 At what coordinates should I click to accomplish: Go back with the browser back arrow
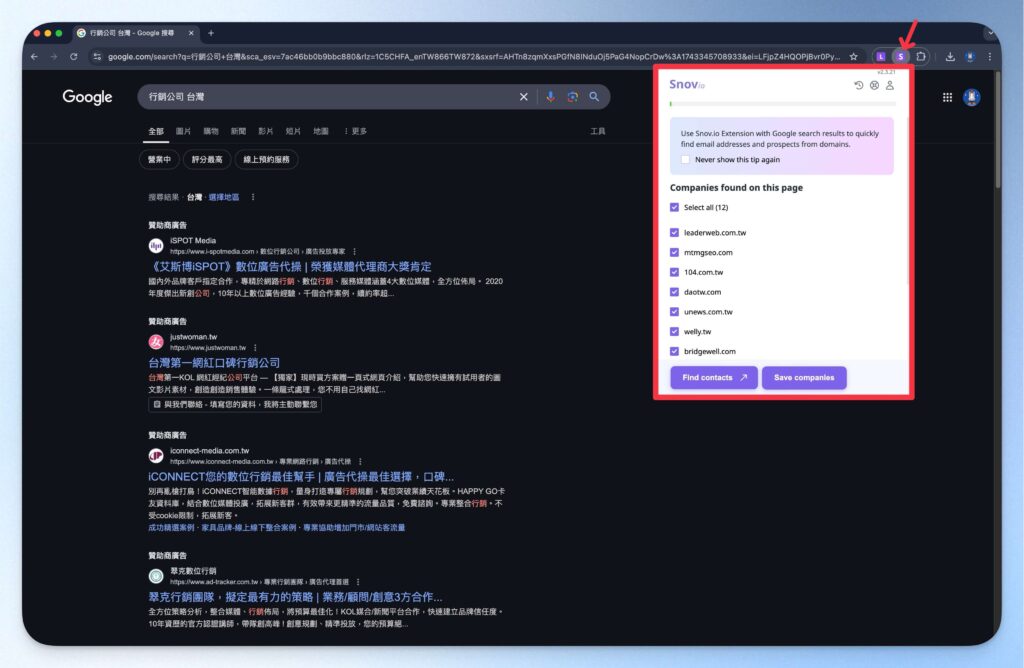click(x=34, y=57)
